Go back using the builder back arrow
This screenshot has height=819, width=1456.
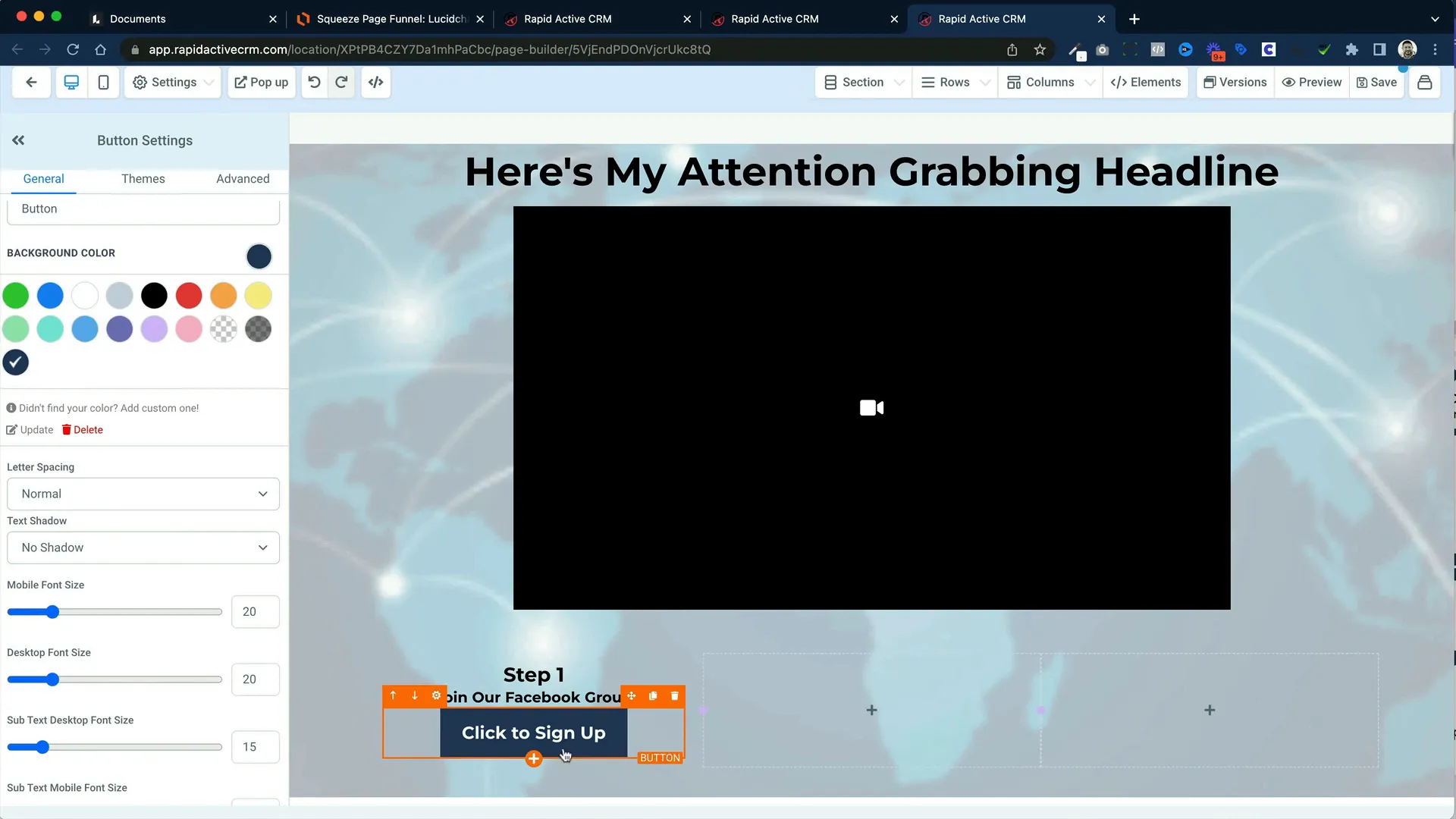click(31, 82)
